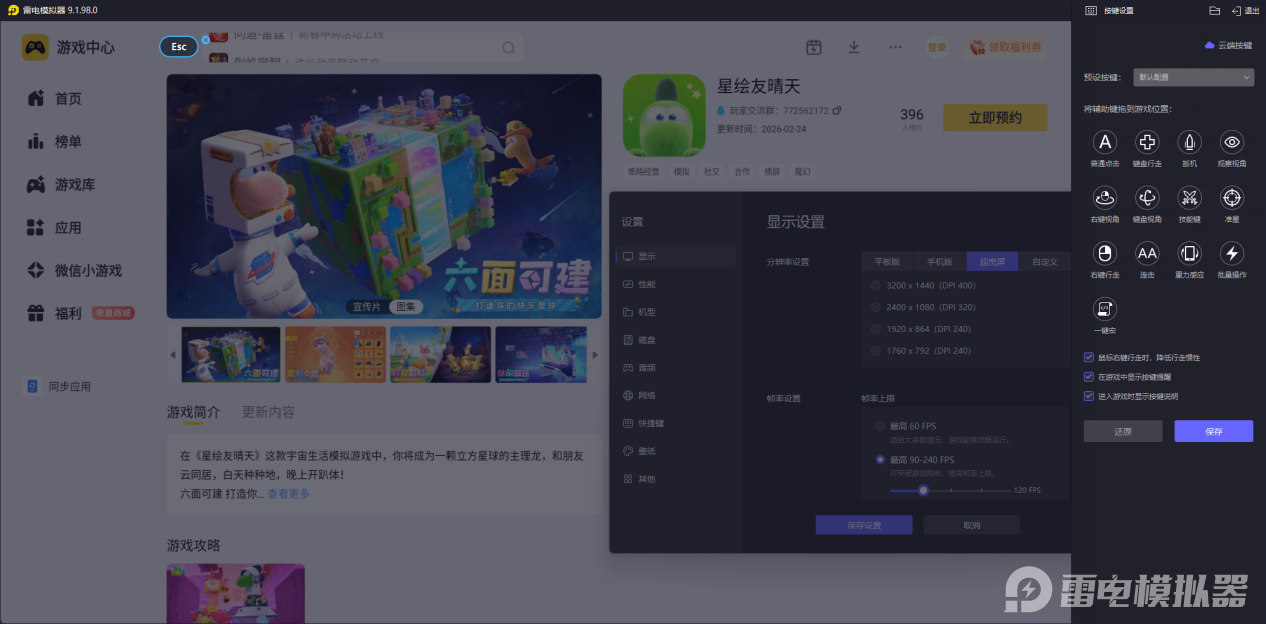Select the 一键宏 macro script icon
Image resolution: width=1266 pixels, height=624 pixels.
(1104, 308)
